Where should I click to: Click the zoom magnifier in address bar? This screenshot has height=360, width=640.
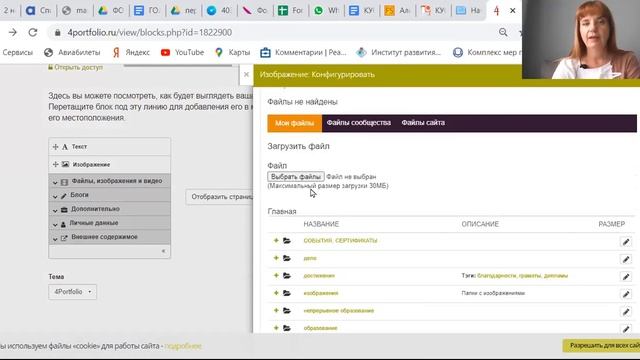(503, 32)
